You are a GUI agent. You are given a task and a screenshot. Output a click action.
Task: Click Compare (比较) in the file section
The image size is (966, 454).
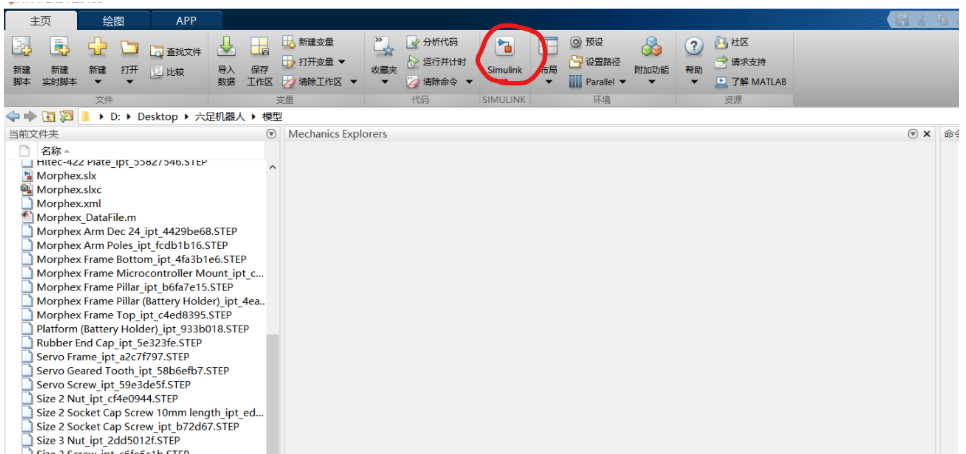[168, 71]
